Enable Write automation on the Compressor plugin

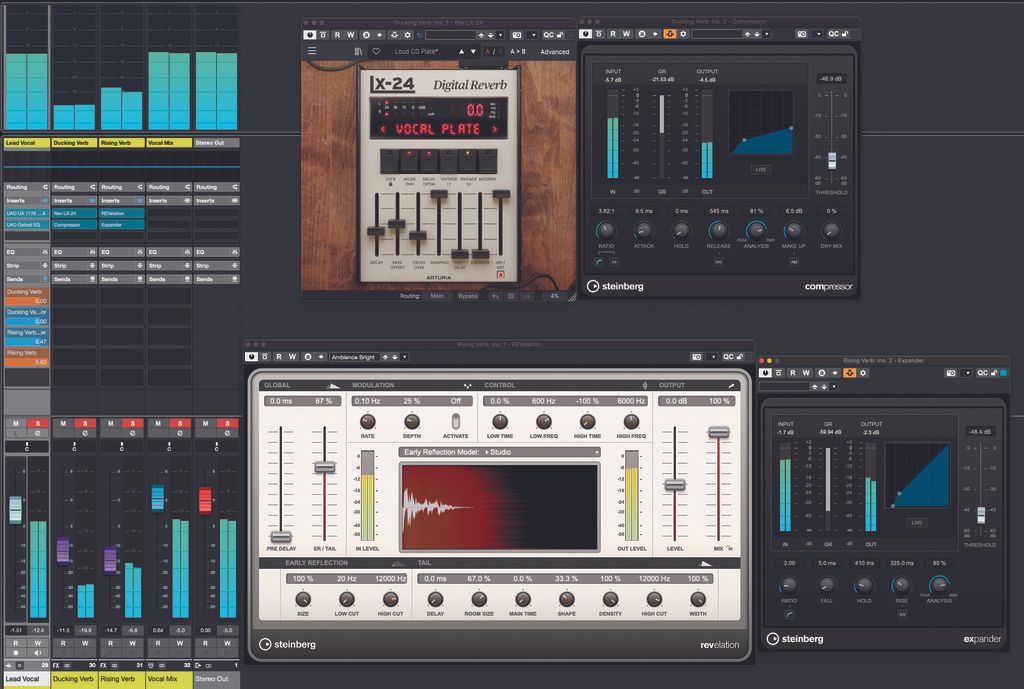click(x=625, y=34)
